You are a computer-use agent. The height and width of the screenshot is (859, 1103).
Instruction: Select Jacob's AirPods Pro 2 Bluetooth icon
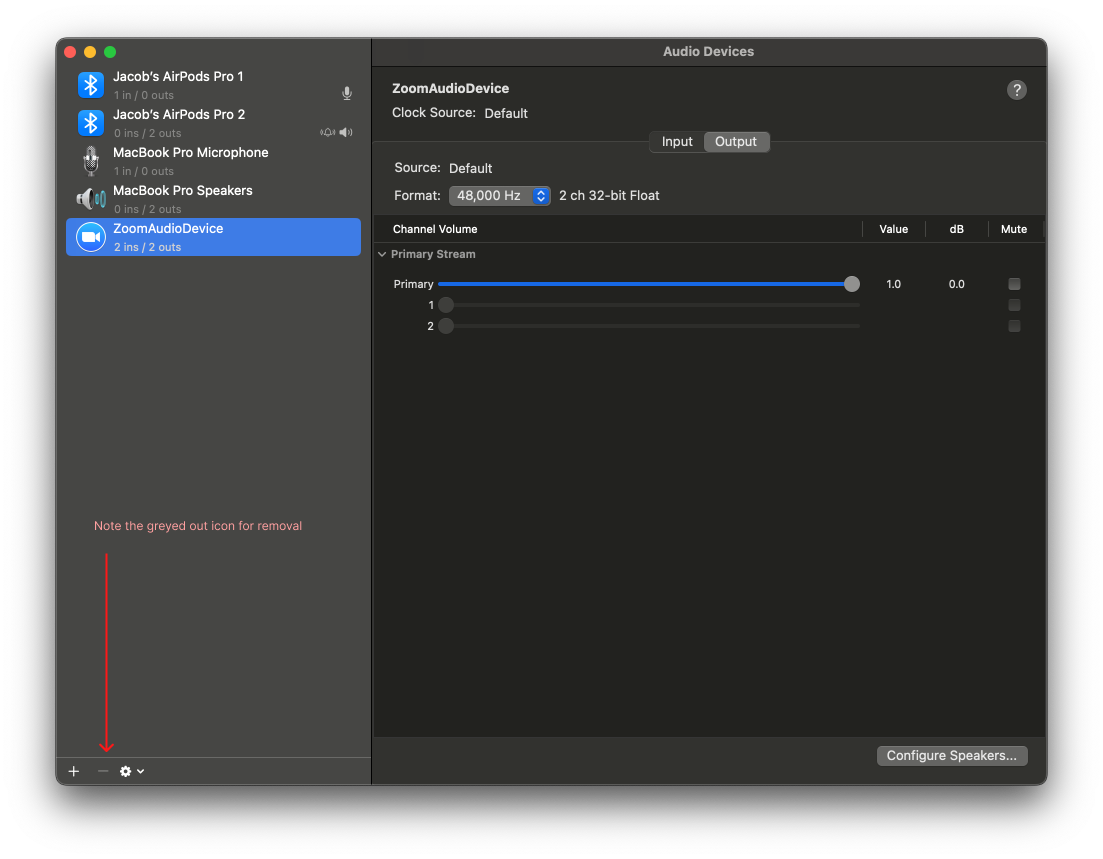pos(91,123)
